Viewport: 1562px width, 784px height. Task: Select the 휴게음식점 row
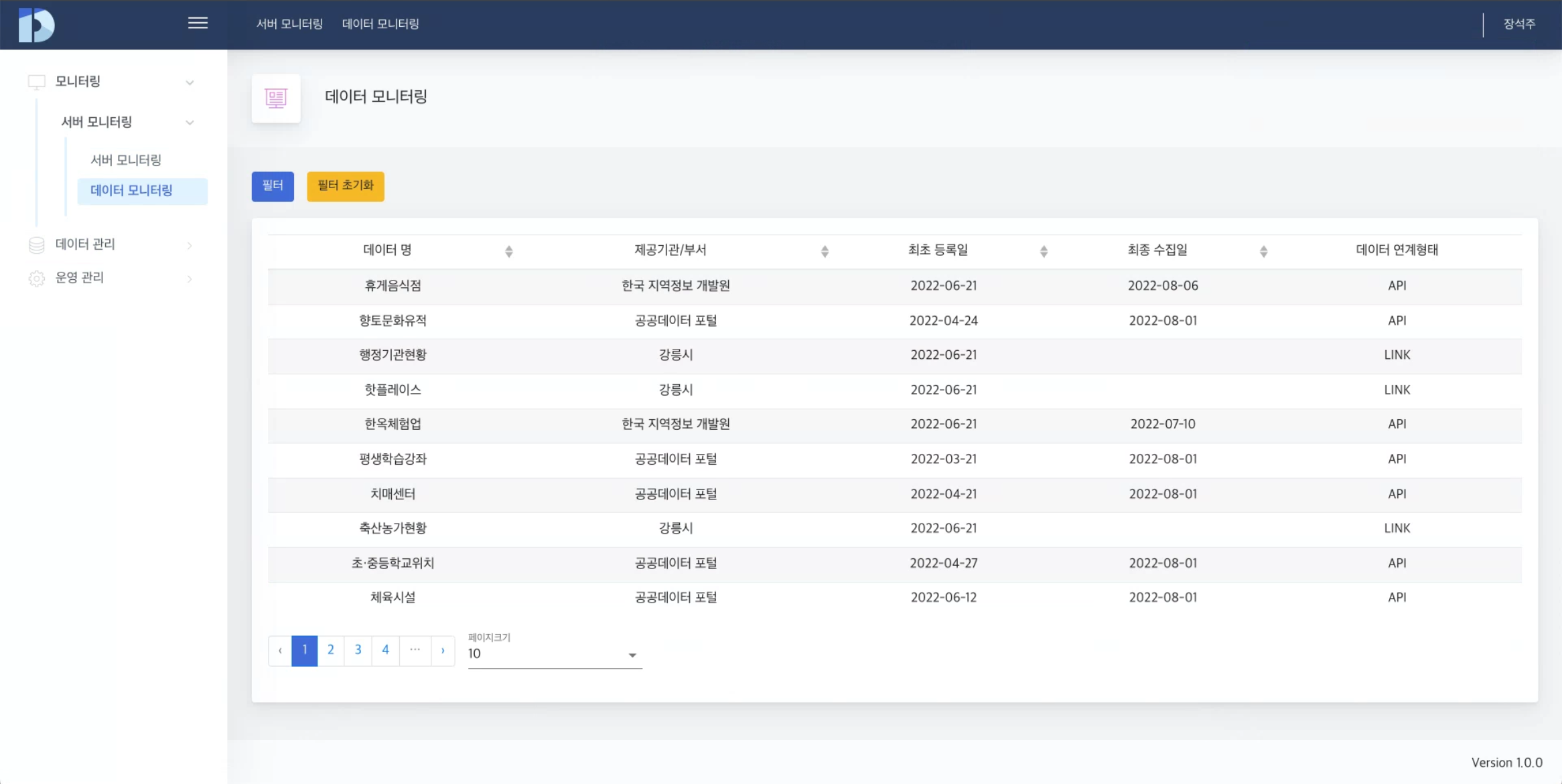(x=895, y=287)
